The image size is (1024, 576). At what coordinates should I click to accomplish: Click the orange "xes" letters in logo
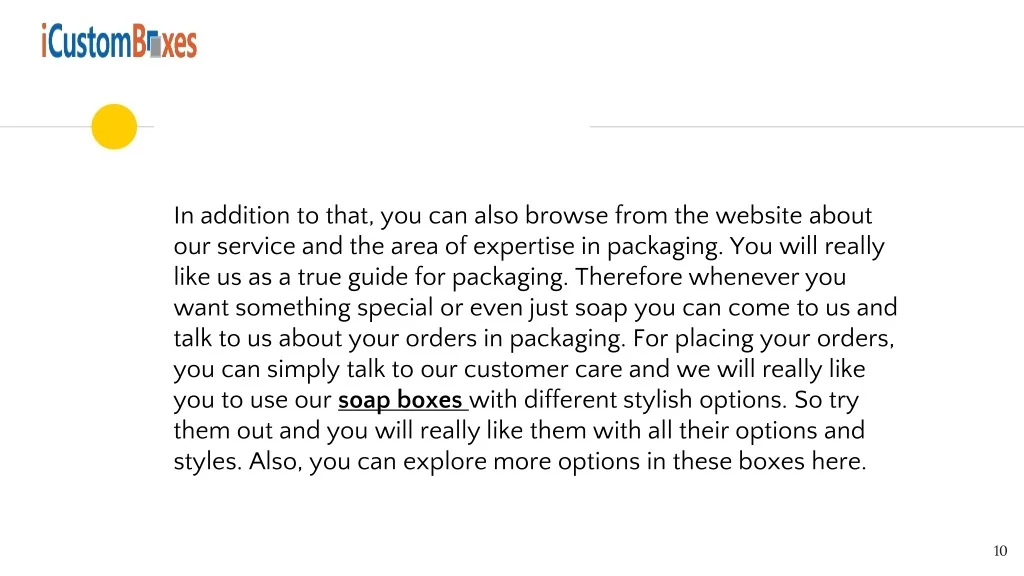[180, 45]
